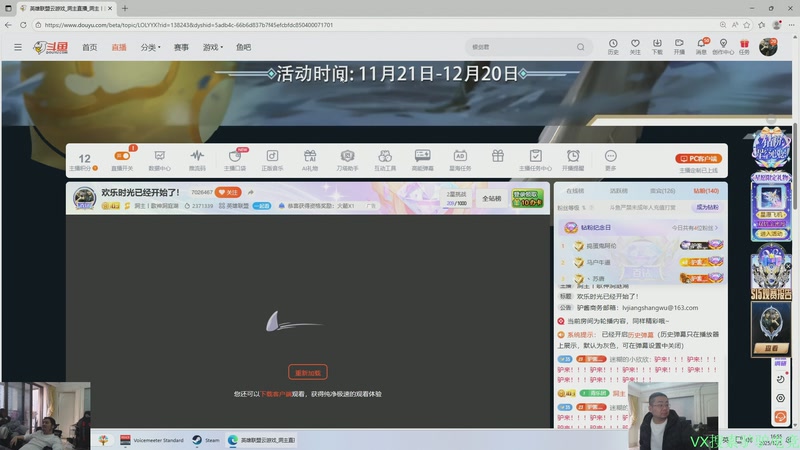Click the Douyu logo

[51, 47]
